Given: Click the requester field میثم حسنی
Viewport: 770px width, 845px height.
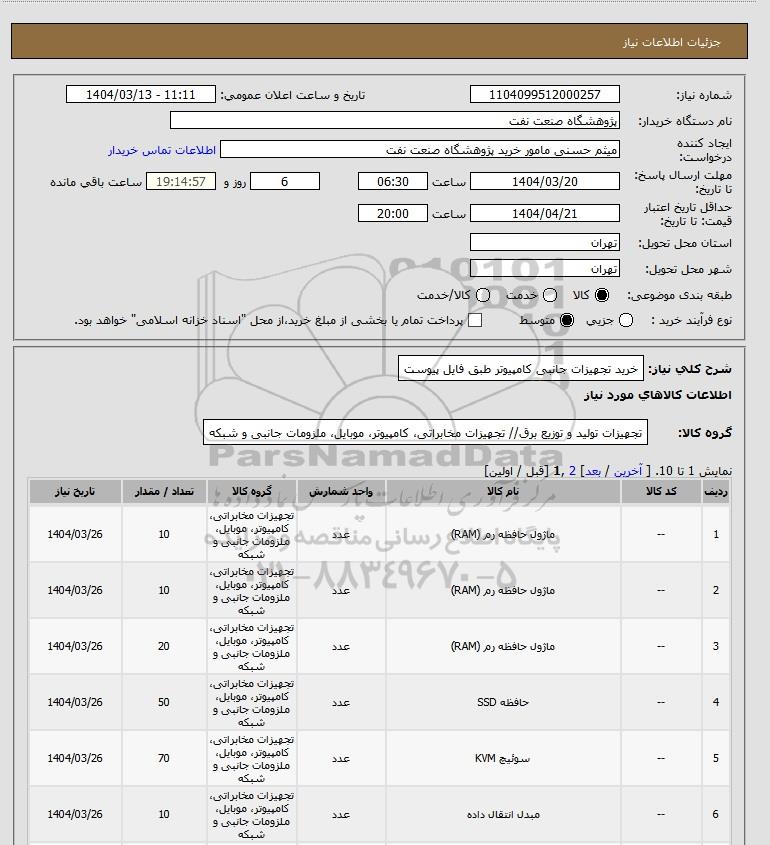Looking at the screenshot, I should click(420, 149).
